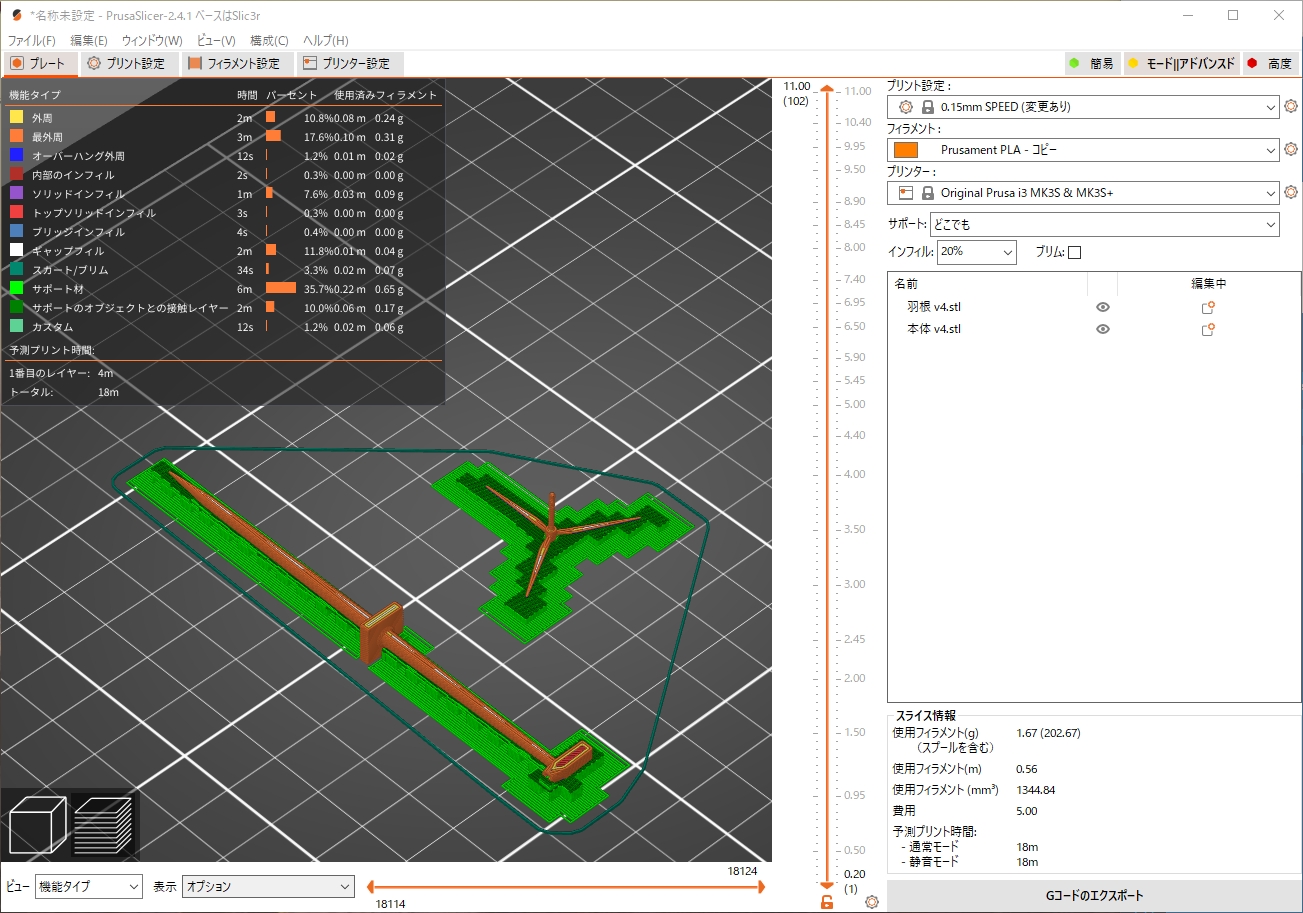Switch to the プリント設定 tab
This screenshot has height=913, width=1303.
(x=127, y=64)
